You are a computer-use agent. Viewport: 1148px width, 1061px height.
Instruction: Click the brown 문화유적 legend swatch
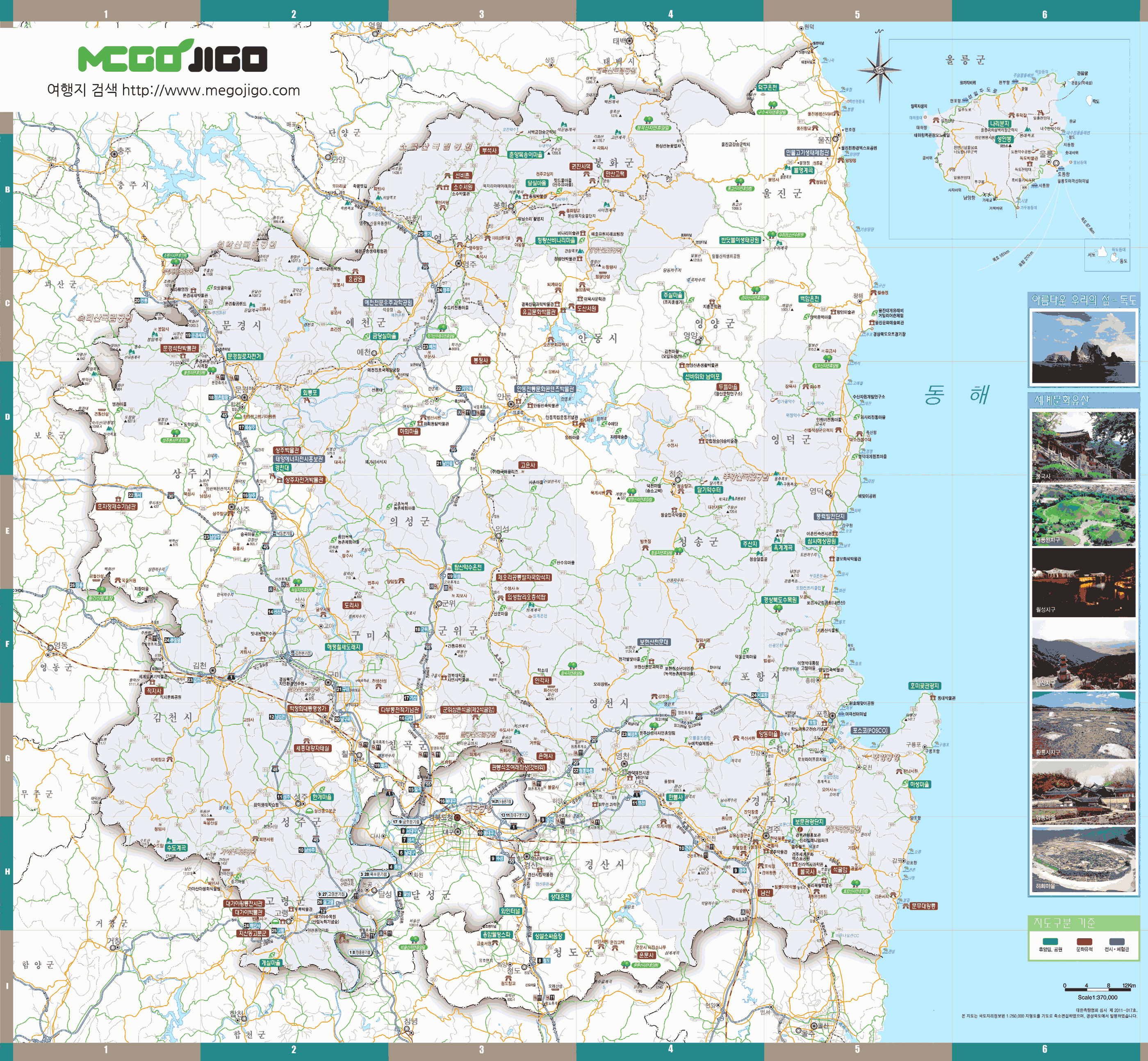click(1084, 942)
